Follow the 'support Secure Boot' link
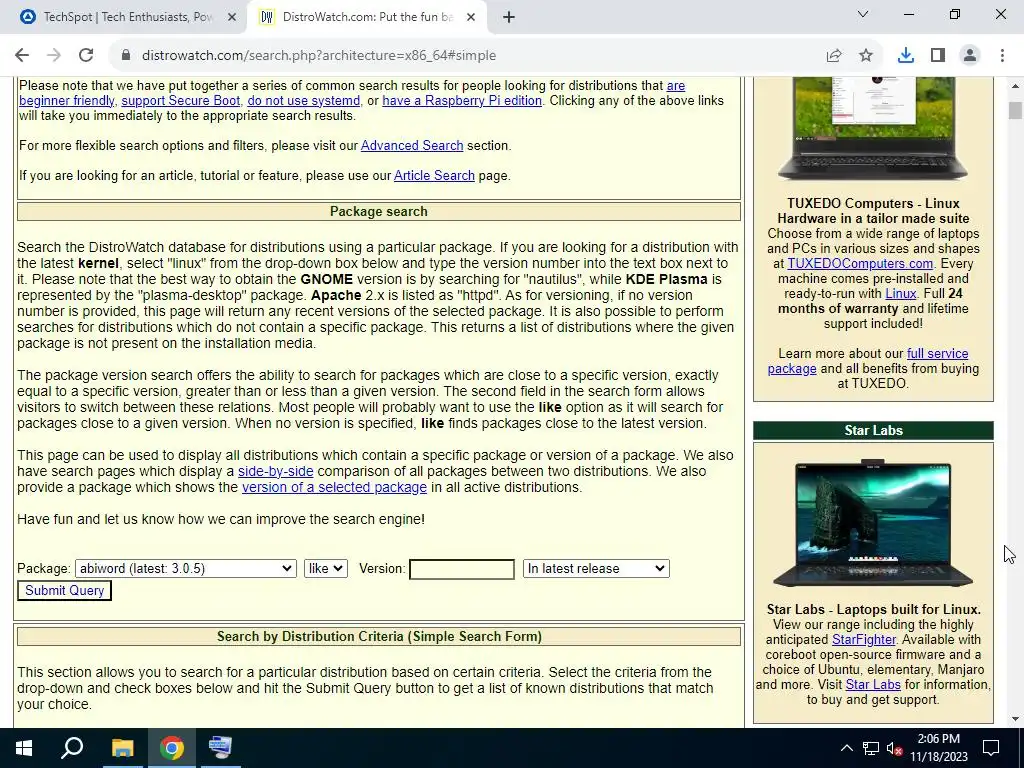The height and width of the screenshot is (768, 1024). click(x=181, y=101)
